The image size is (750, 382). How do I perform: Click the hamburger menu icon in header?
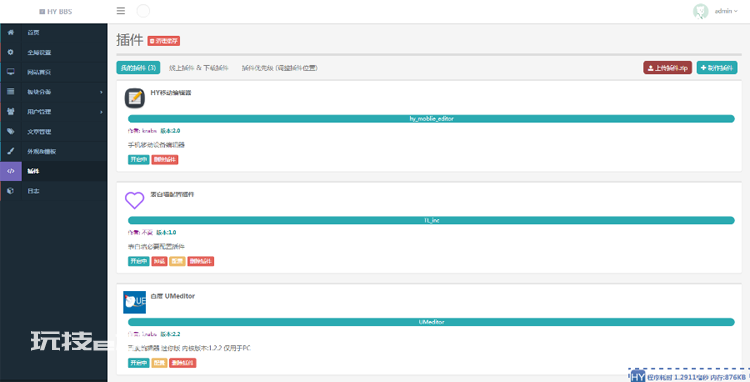[x=121, y=11]
